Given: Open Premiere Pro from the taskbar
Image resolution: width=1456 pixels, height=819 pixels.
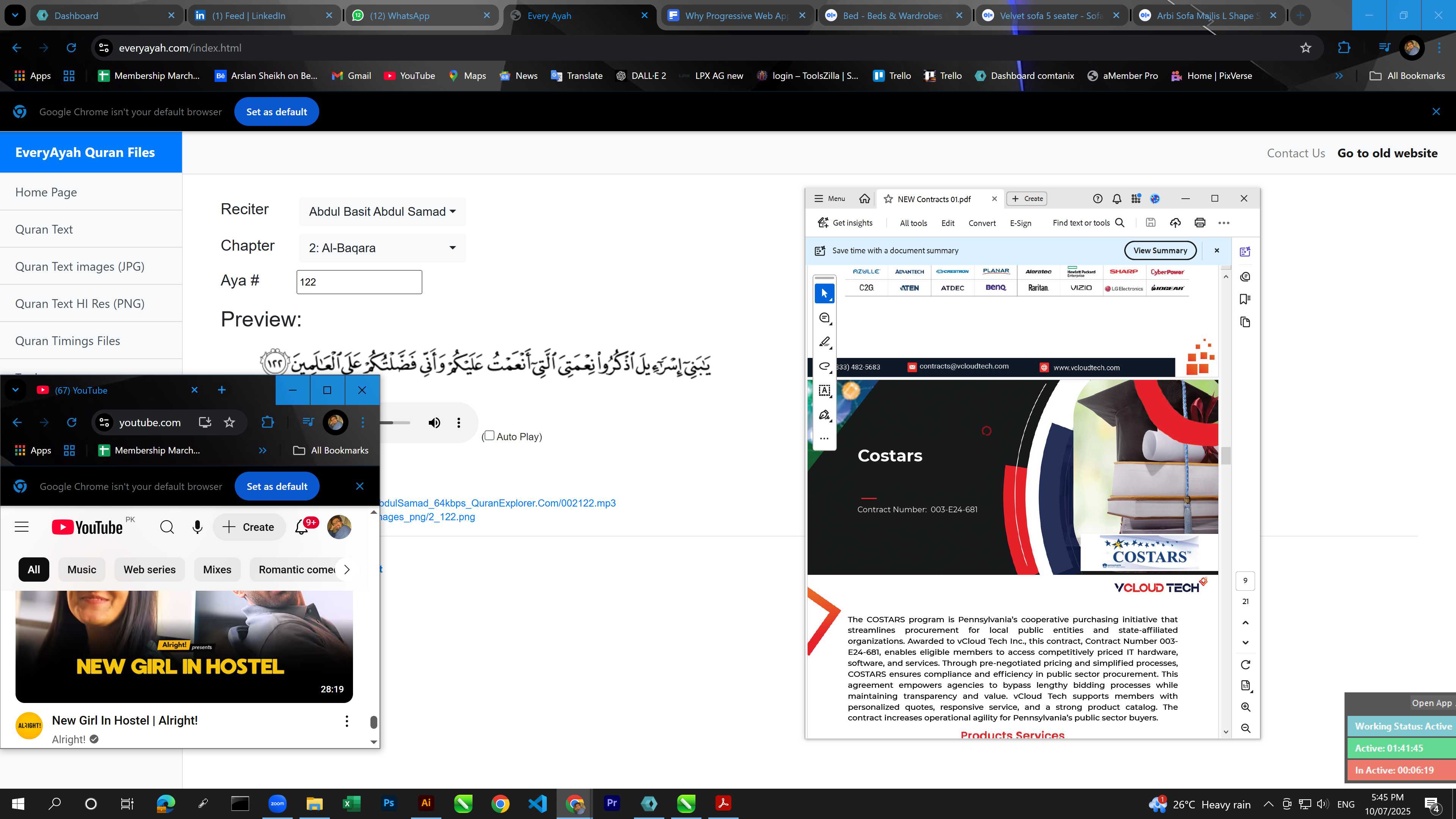Looking at the screenshot, I should (612, 803).
